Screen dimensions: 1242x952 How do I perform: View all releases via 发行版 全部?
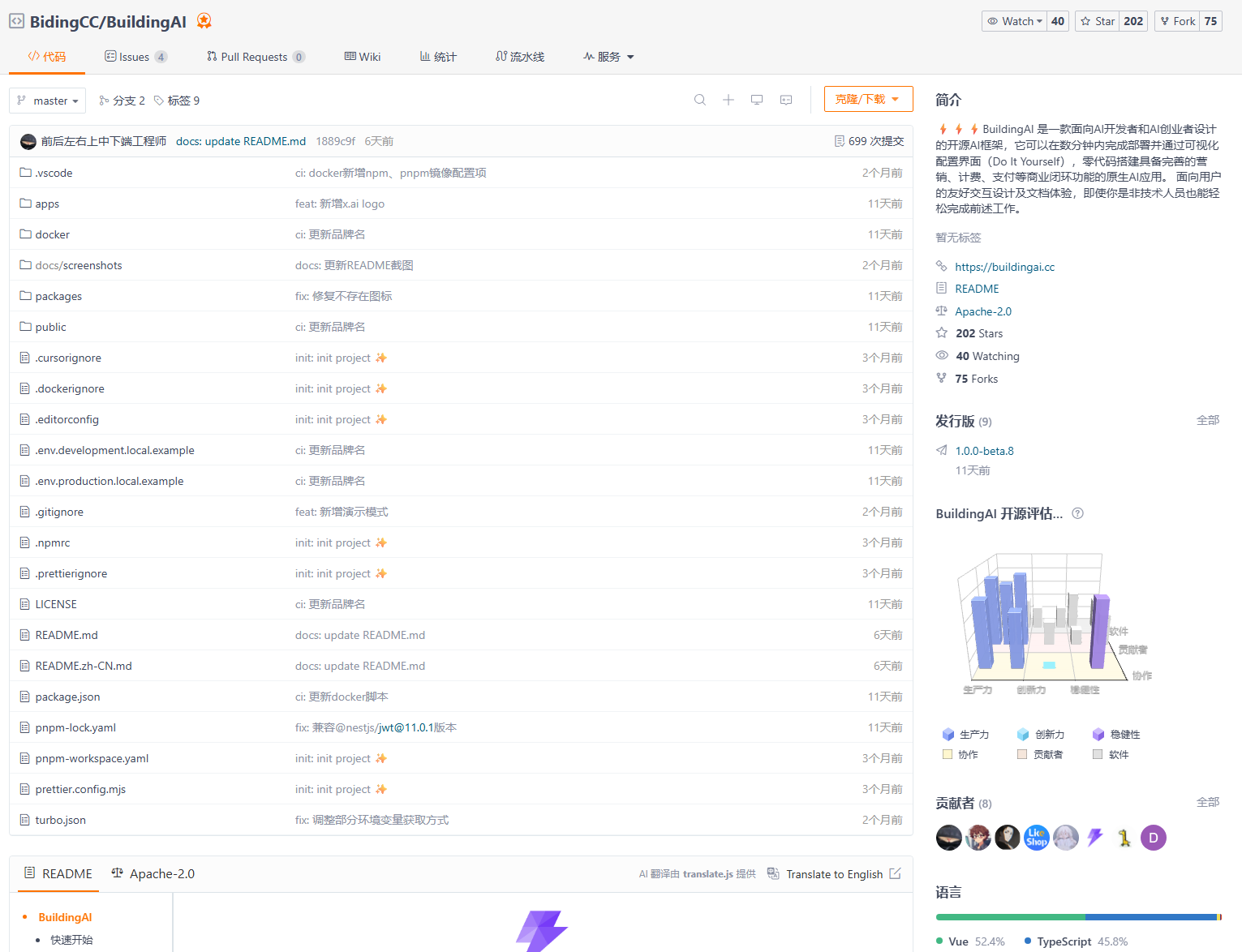[x=1208, y=420]
